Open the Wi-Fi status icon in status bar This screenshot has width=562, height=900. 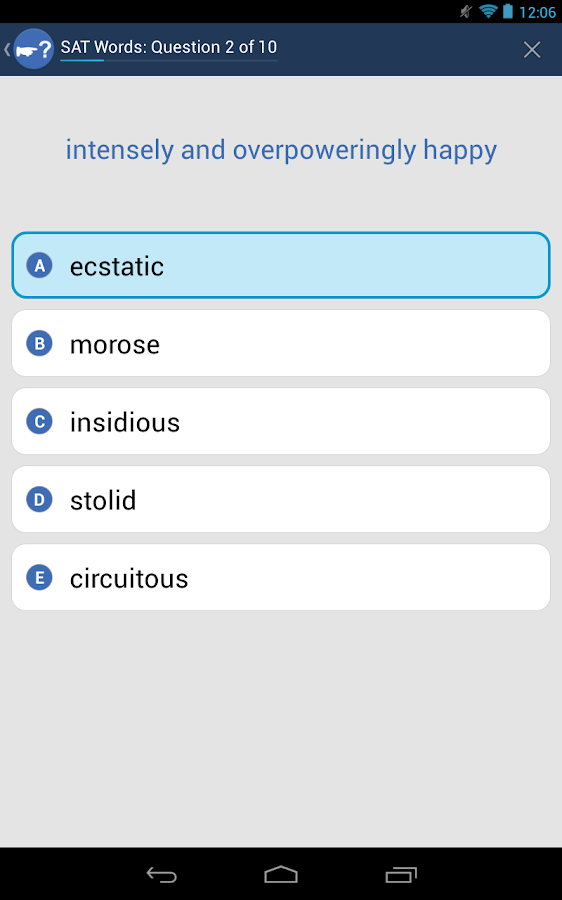pos(488,11)
